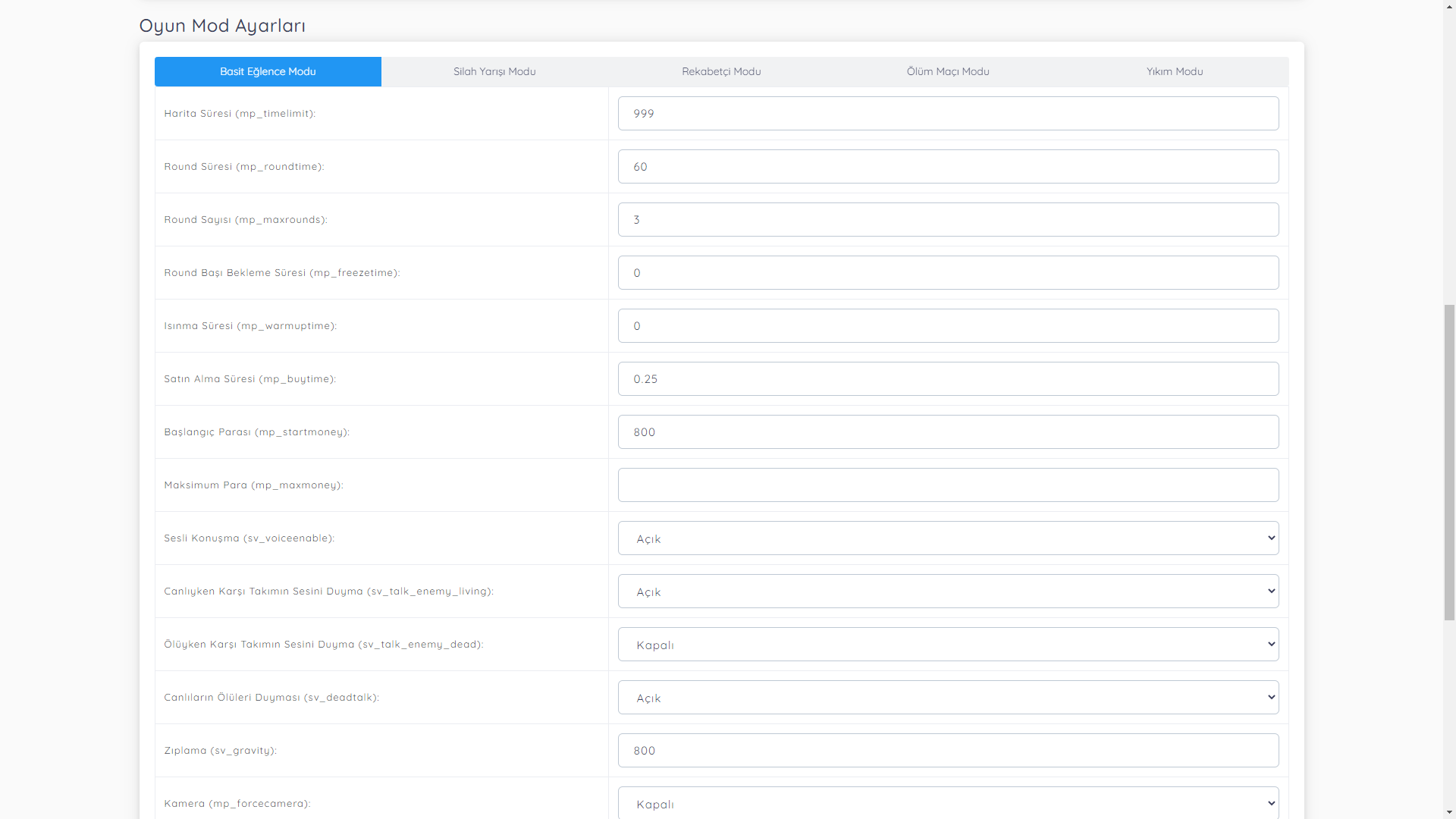The width and height of the screenshot is (1456, 819).
Task: Open the sv_talk_enemy_dead Kapalı dropdown
Action: point(948,644)
